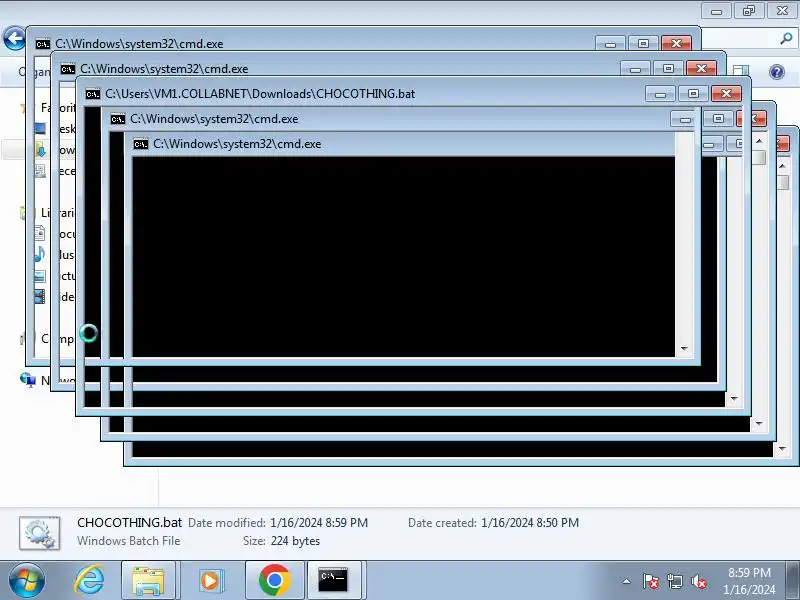
Task: Launch Windows Media Player from taskbar
Action: click(210, 581)
